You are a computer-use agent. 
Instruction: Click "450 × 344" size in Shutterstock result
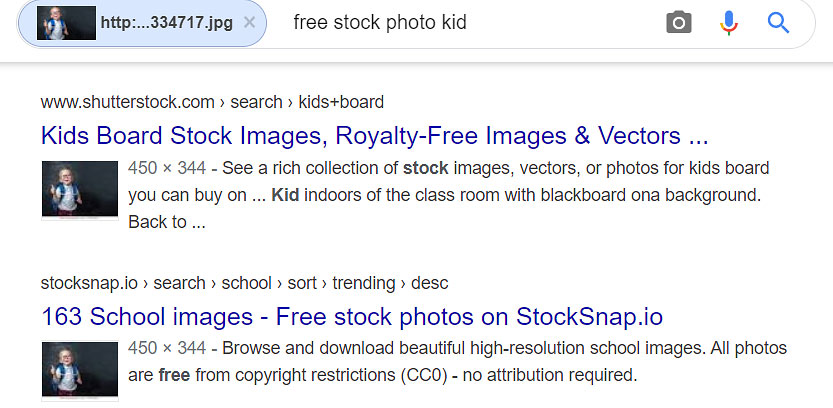tap(167, 168)
